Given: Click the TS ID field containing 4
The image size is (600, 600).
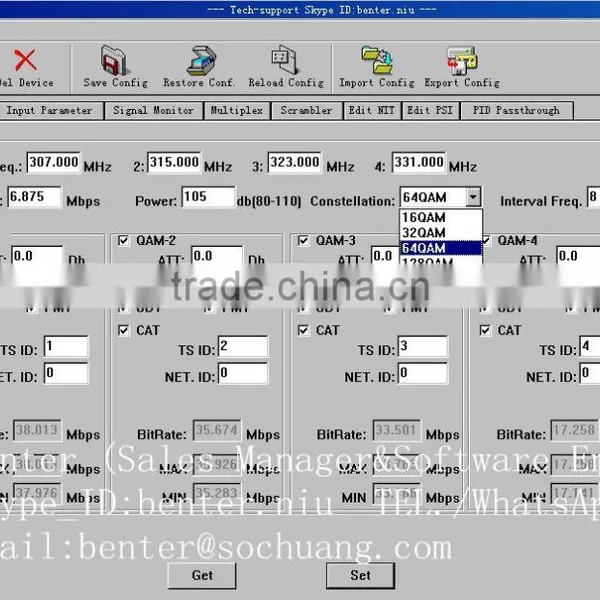Looking at the screenshot, I should coord(590,346).
